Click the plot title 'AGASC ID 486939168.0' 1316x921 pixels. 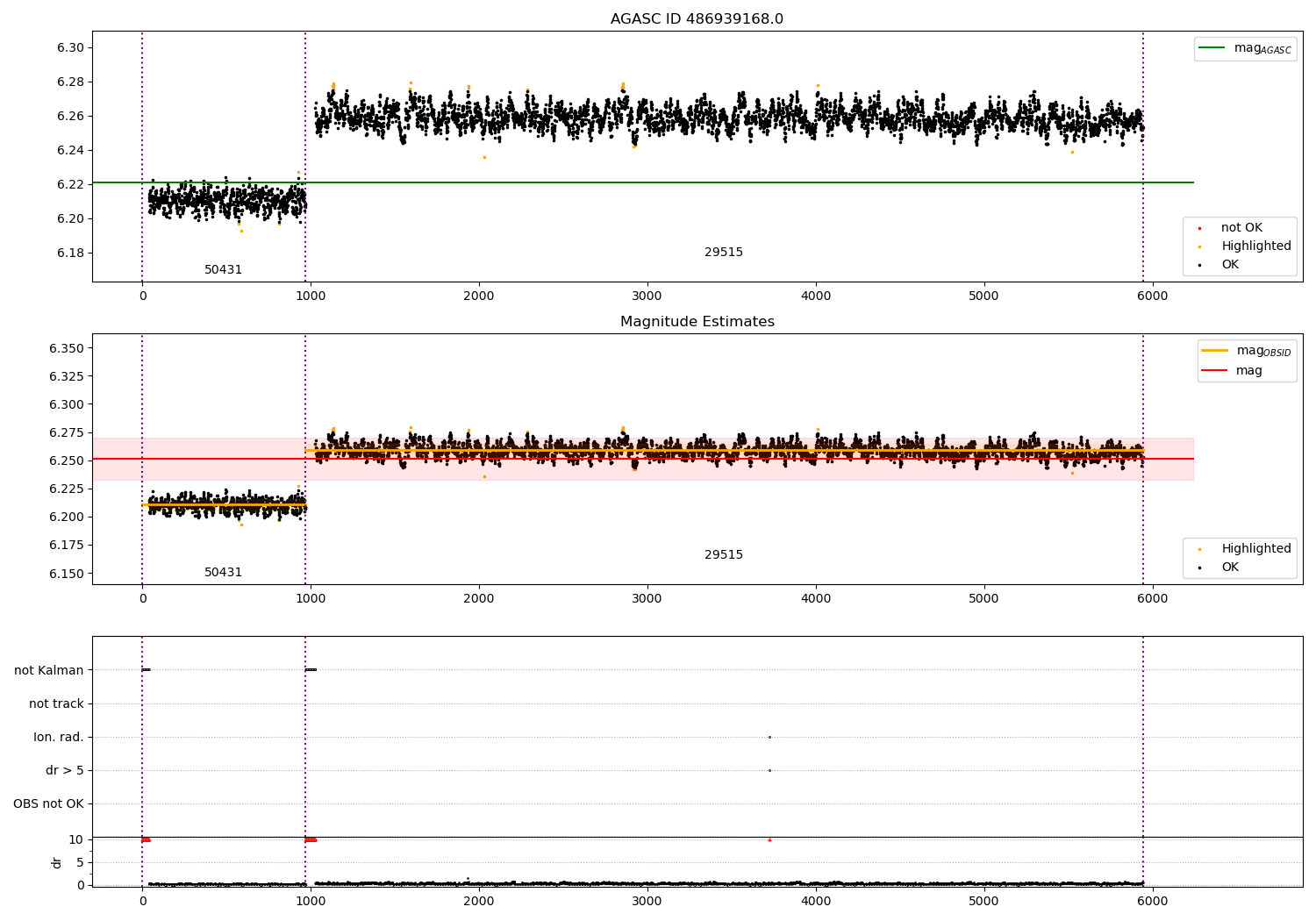[697, 19]
